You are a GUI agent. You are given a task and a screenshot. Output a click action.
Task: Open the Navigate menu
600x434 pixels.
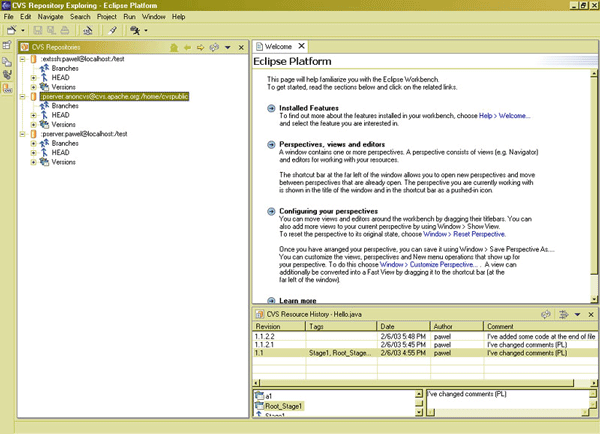click(x=50, y=17)
